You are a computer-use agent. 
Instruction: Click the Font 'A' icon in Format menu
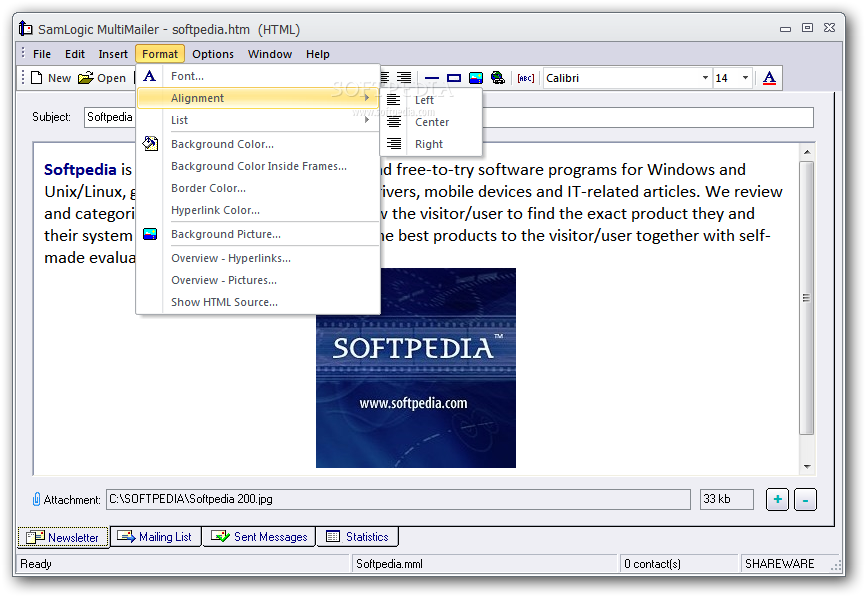point(150,76)
